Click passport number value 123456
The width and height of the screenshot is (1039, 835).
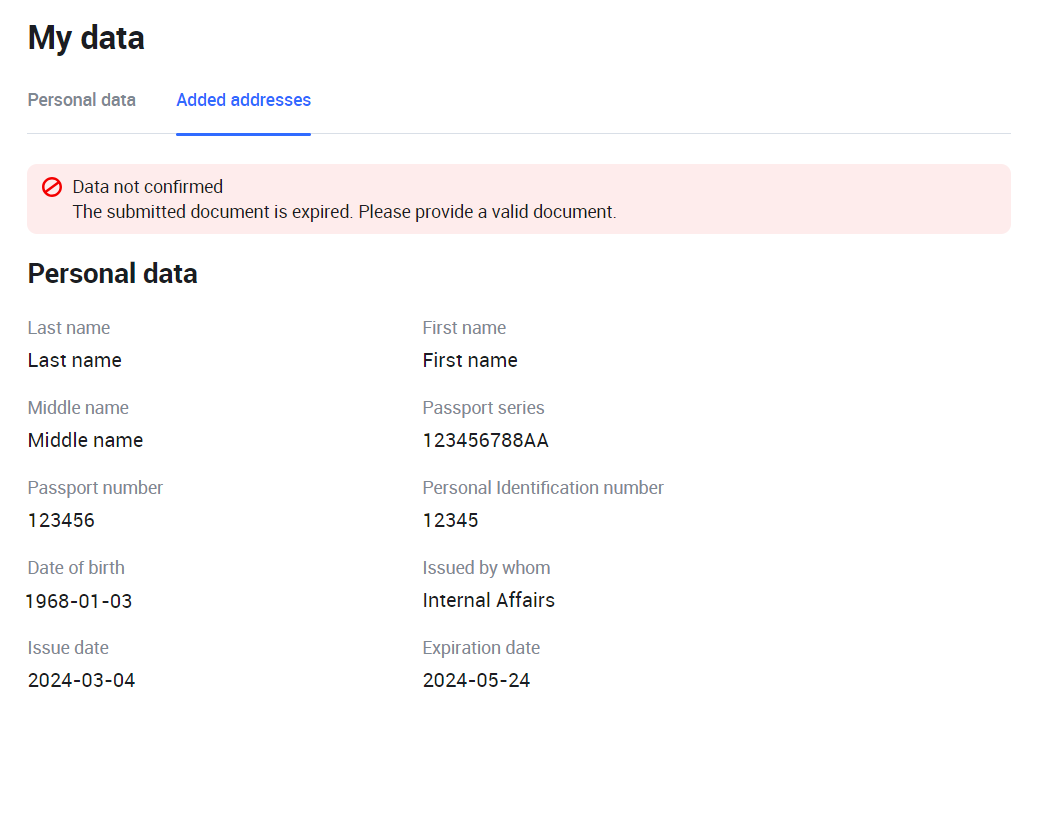[61, 520]
